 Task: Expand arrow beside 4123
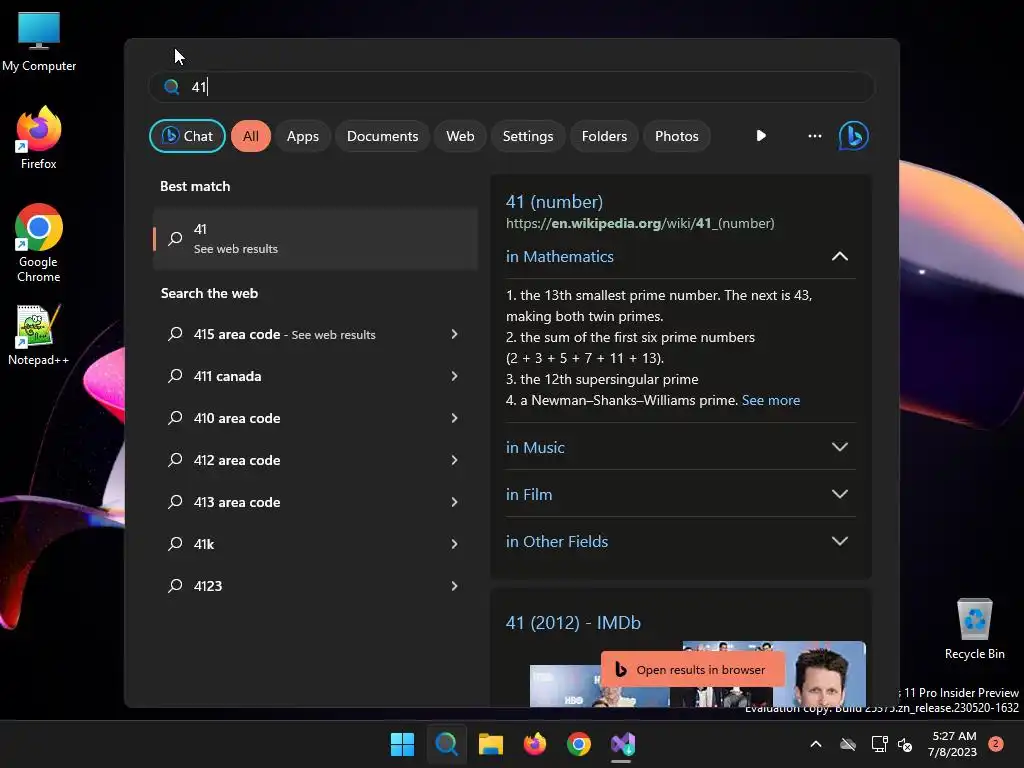[x=455, y=586]
